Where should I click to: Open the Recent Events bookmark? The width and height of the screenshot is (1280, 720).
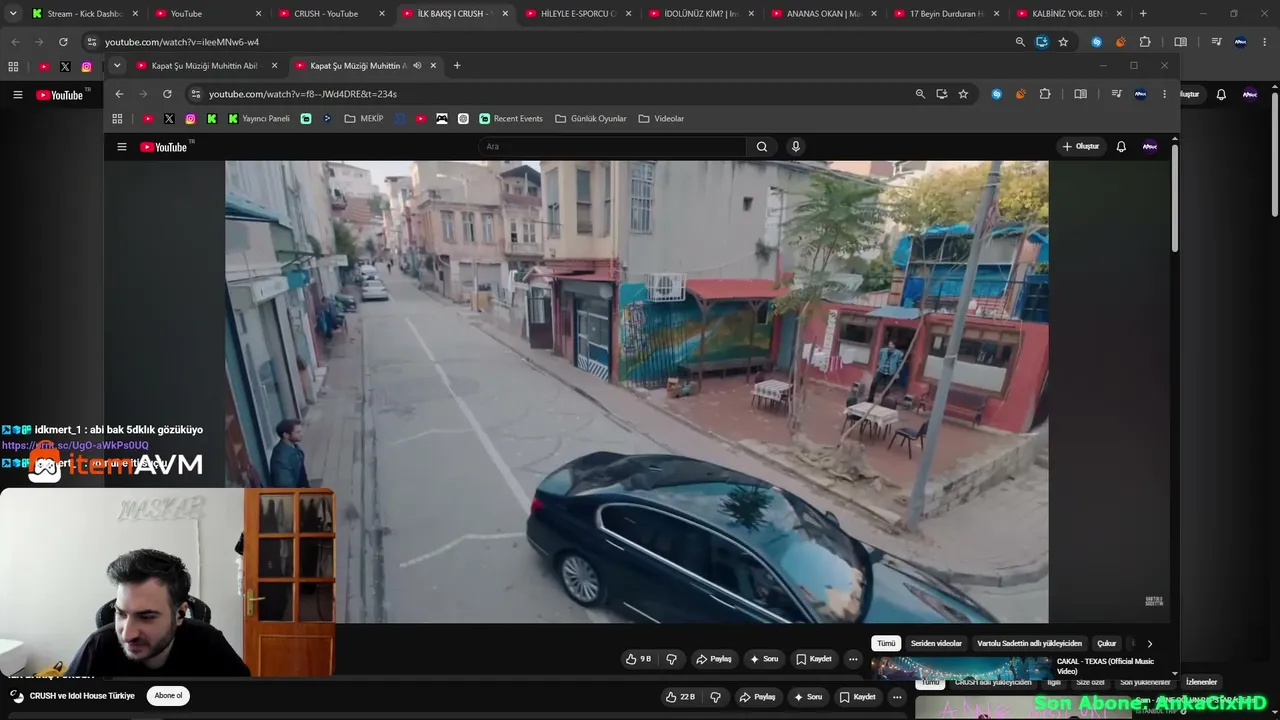(511, 119)
